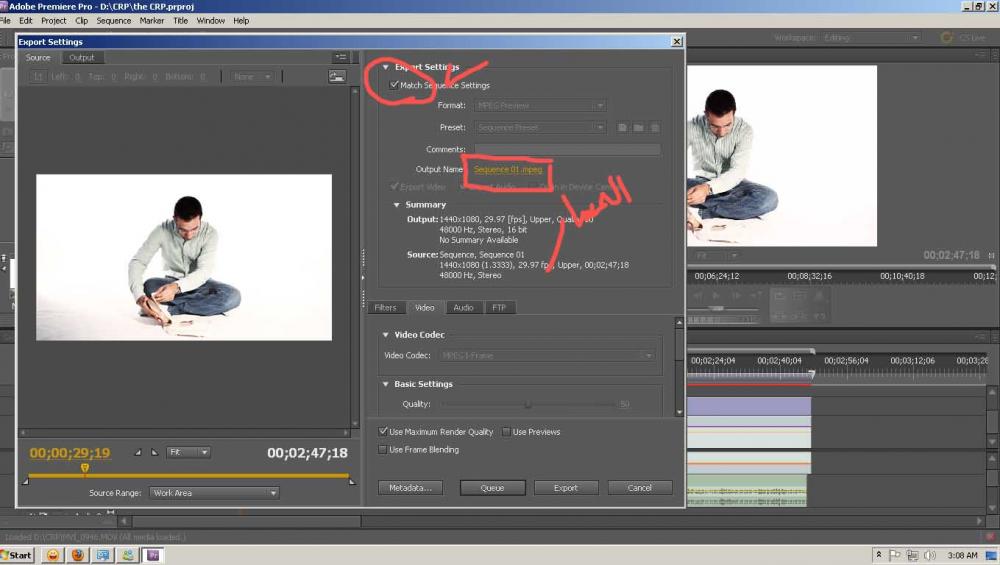Click the Set Out Point triangle icon

pos(154,453)
